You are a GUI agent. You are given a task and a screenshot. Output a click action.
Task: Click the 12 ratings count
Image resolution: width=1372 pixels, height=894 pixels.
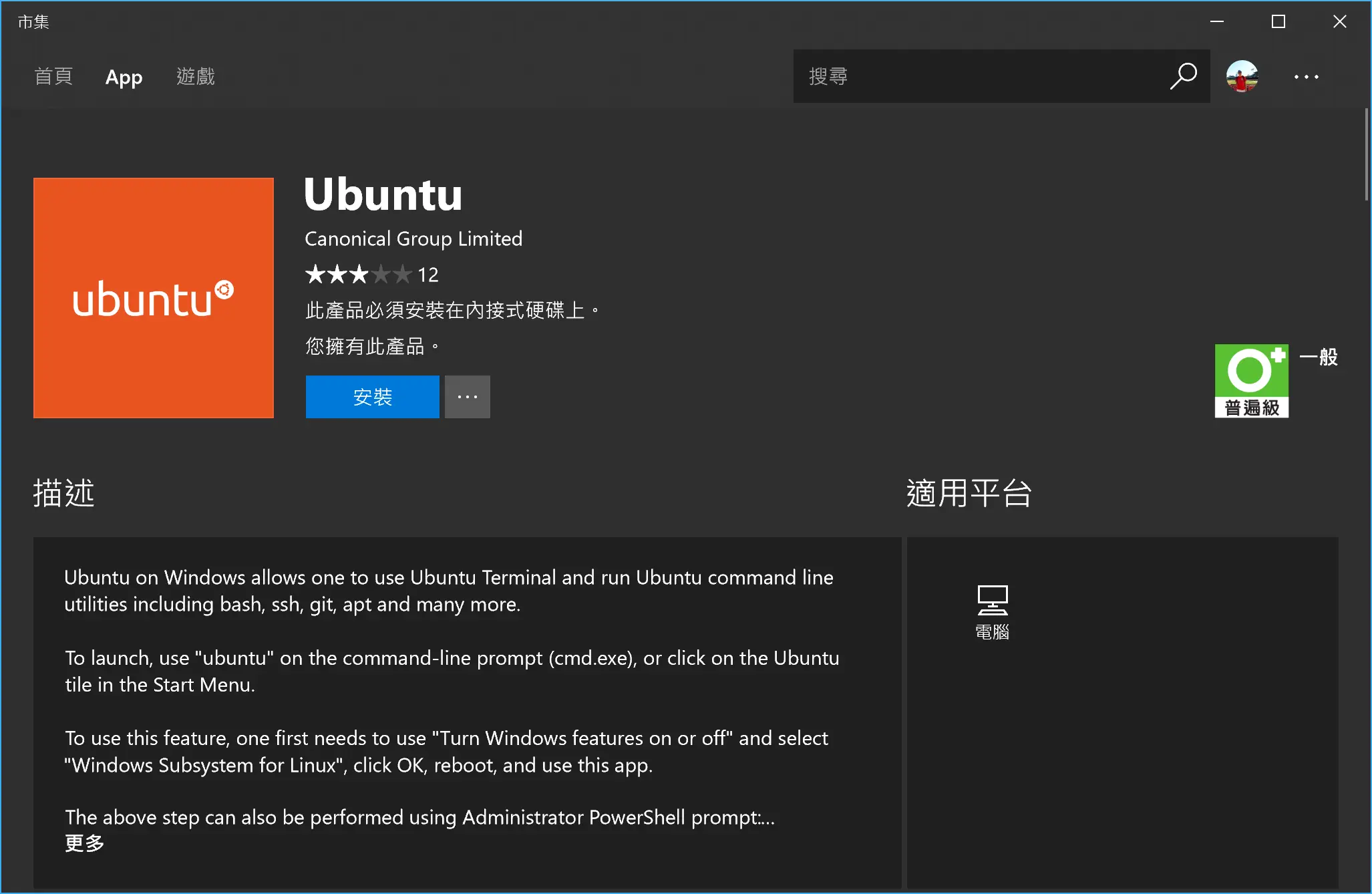click(427, 275)
